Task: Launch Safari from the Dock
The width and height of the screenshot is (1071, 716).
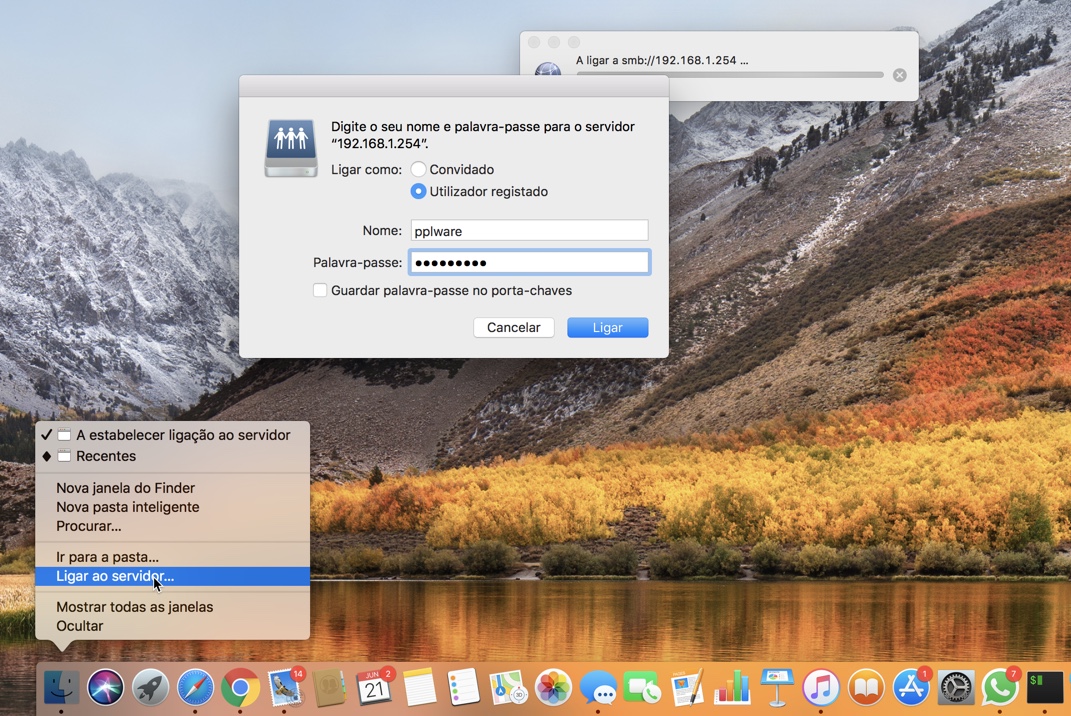Action: [x=195, y=687]
